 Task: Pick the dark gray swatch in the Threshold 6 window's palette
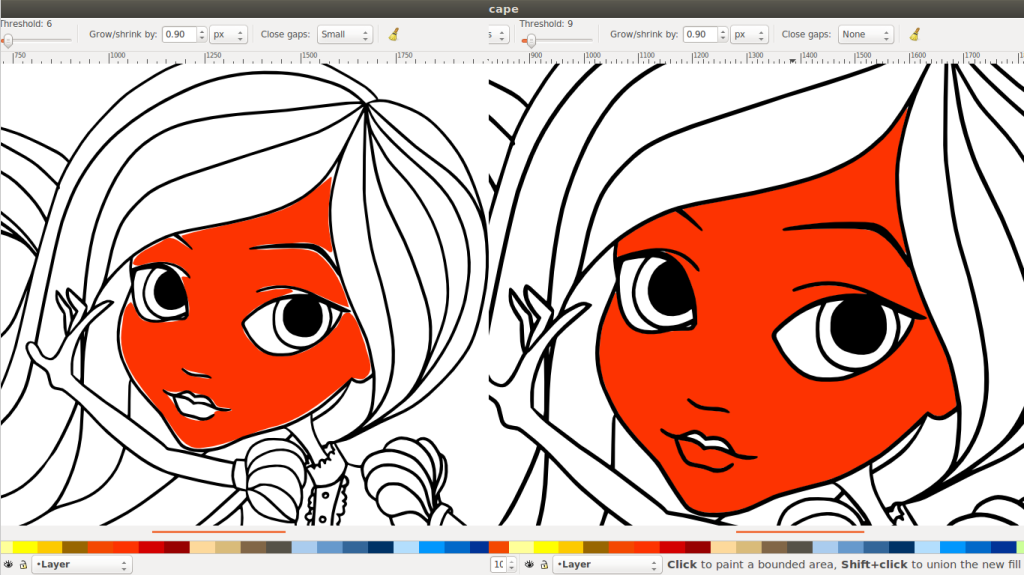(278, 547)
